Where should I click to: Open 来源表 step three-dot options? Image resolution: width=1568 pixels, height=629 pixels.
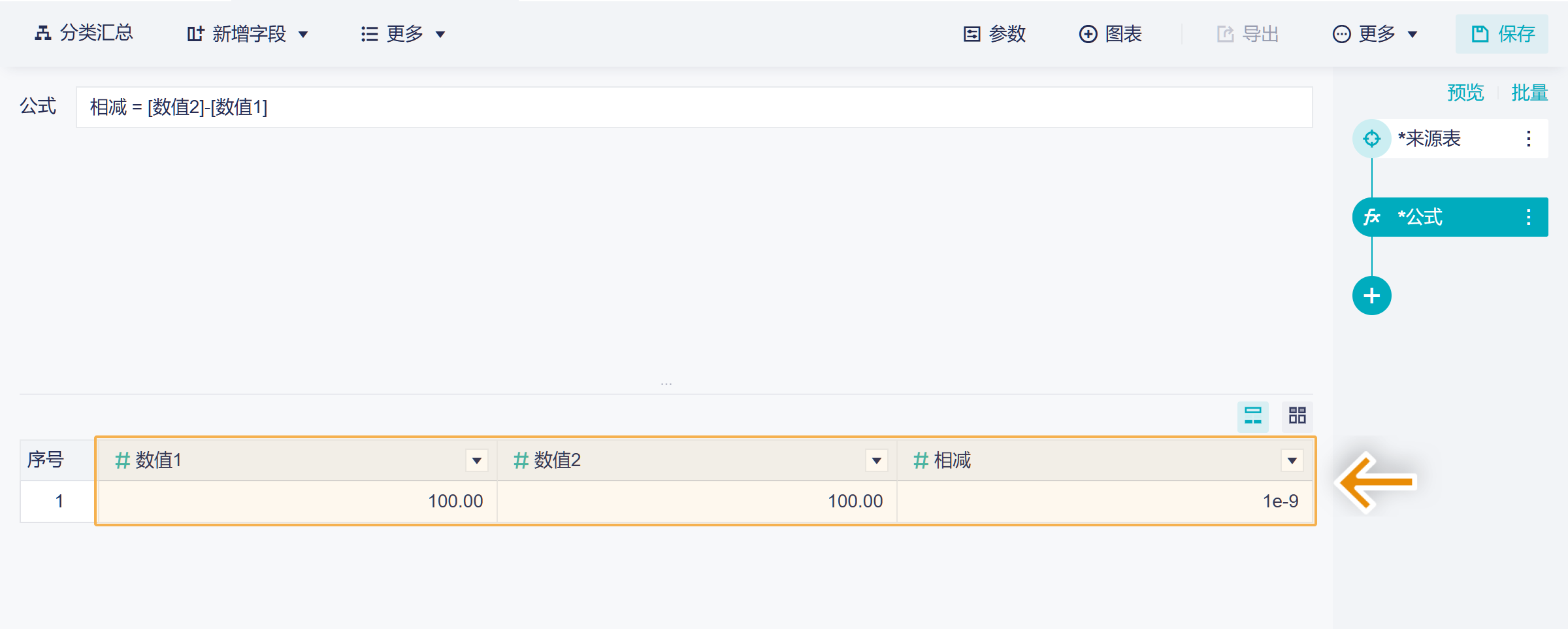[1528, 139]
